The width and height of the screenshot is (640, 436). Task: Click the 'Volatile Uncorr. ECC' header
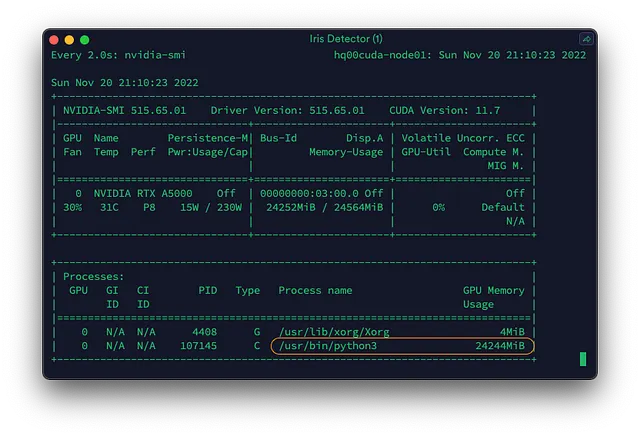(x=463, y=138)
